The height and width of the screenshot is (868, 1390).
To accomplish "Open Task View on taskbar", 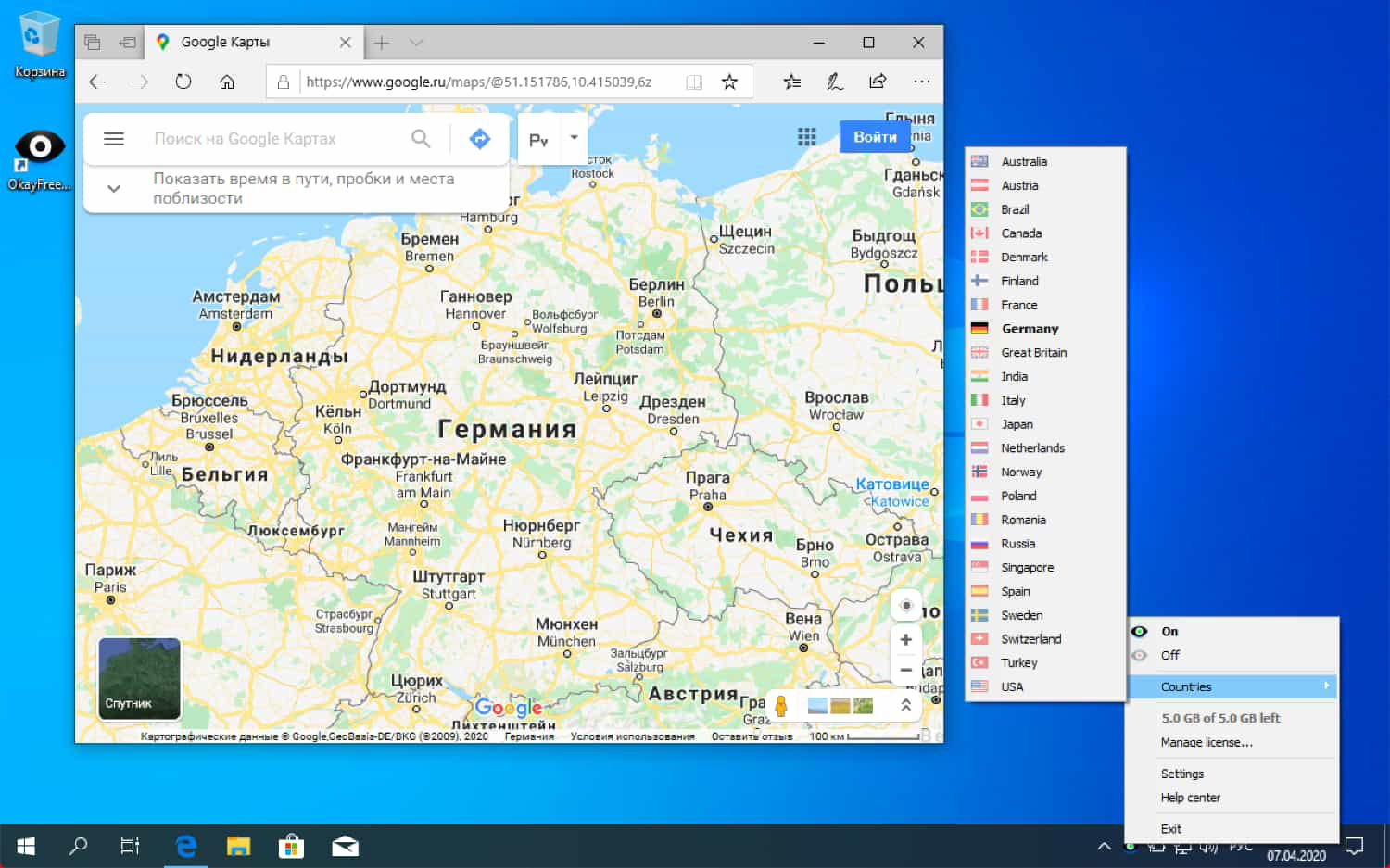I will (130, 846).
